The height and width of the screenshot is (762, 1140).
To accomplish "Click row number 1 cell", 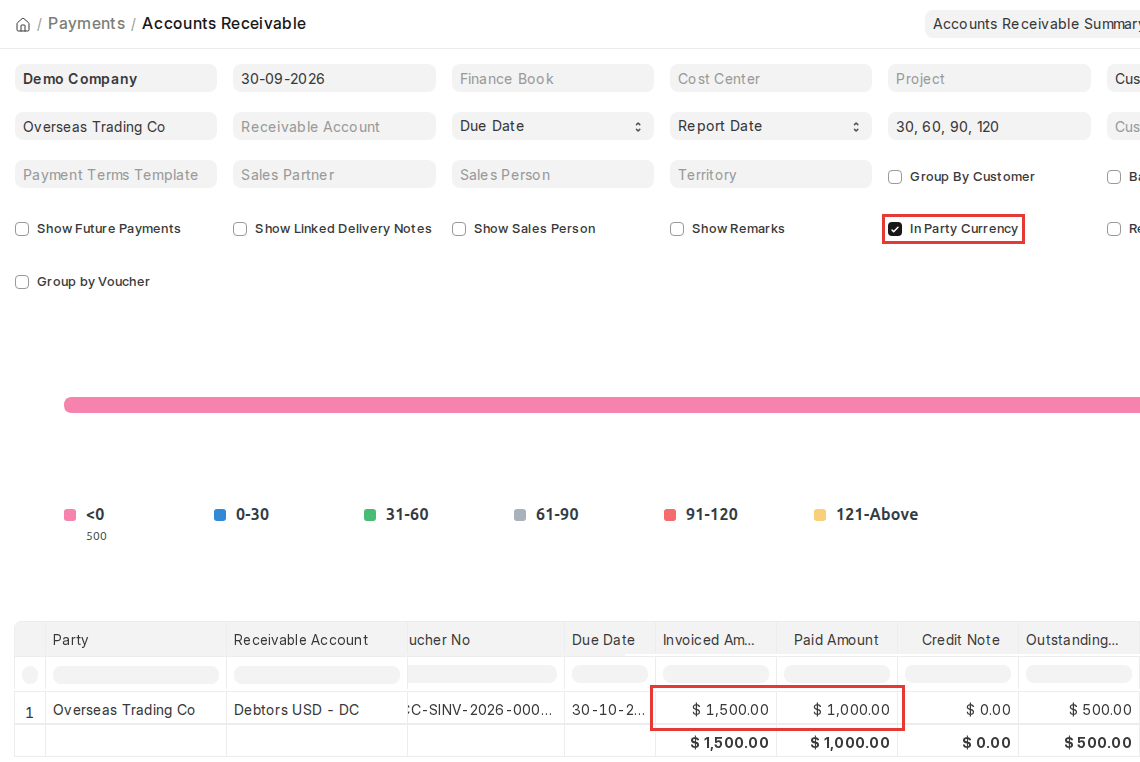I will 30,710.
